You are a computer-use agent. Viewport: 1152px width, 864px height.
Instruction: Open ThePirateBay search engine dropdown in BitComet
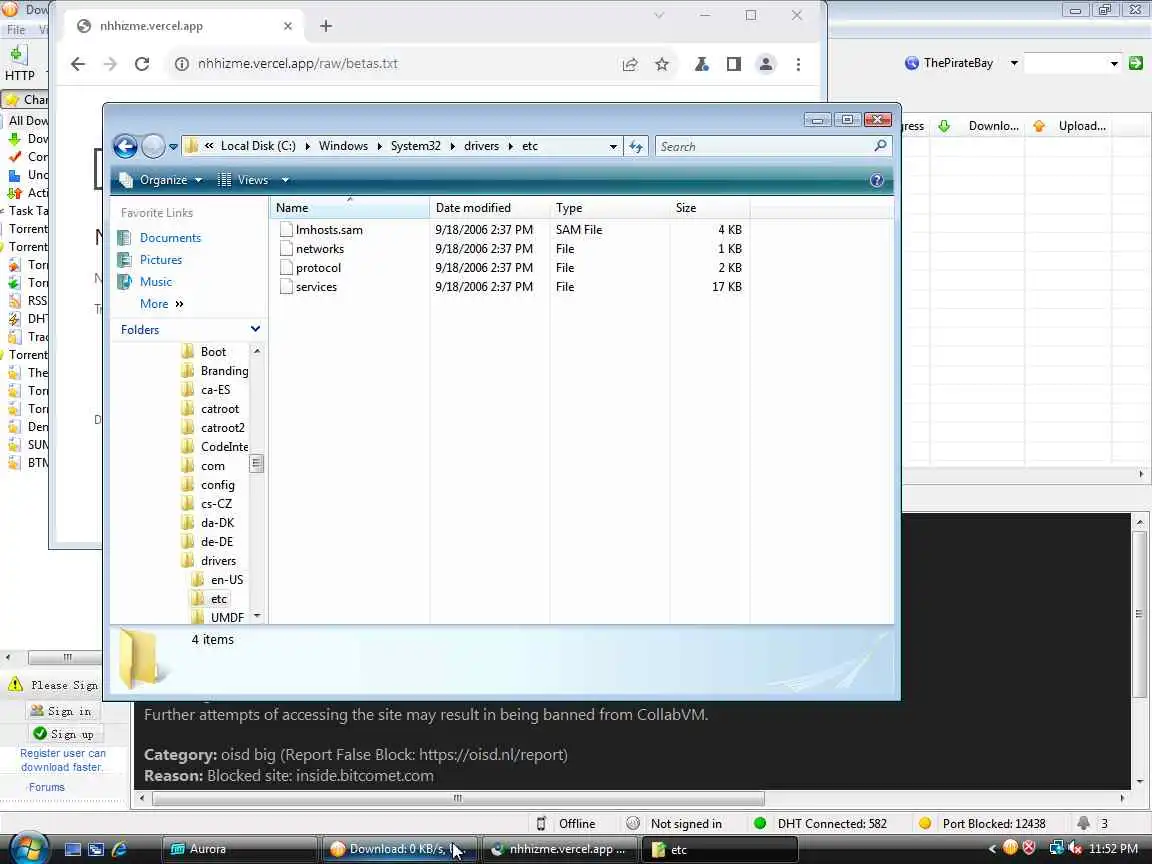click(x=1014, y=63)
